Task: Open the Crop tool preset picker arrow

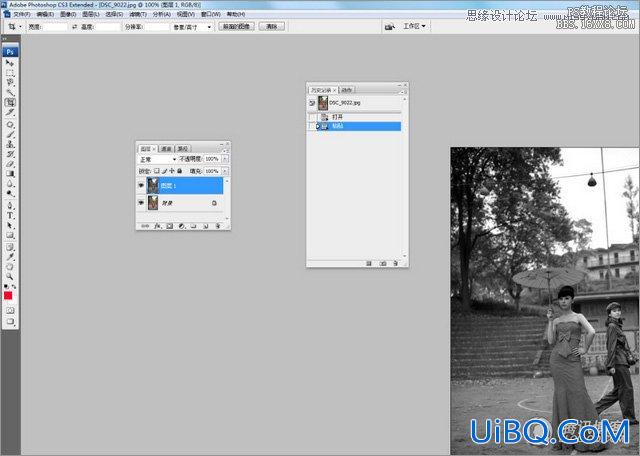Action: [20, 27]
